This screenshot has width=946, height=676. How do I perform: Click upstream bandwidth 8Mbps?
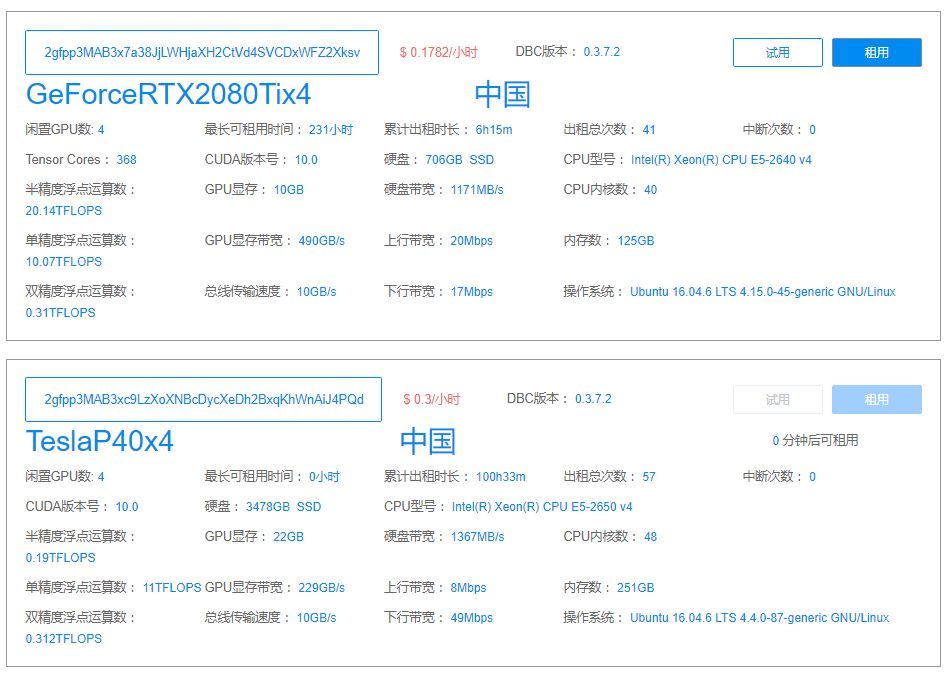pos(468,588)
